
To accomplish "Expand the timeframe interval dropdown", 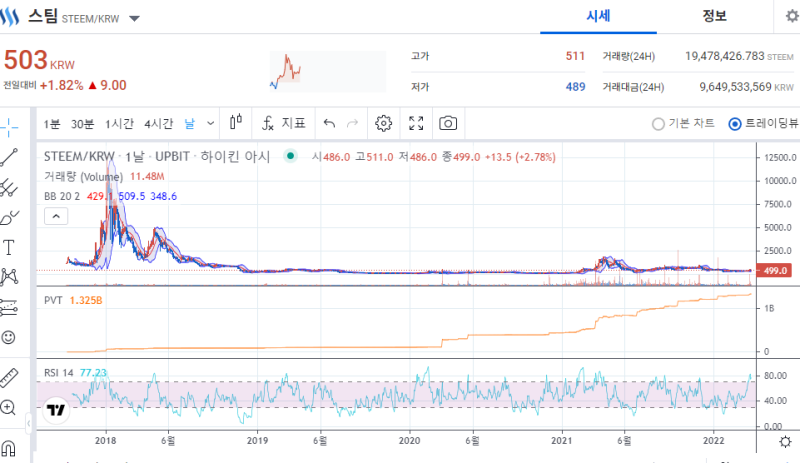I will point(210,123).
